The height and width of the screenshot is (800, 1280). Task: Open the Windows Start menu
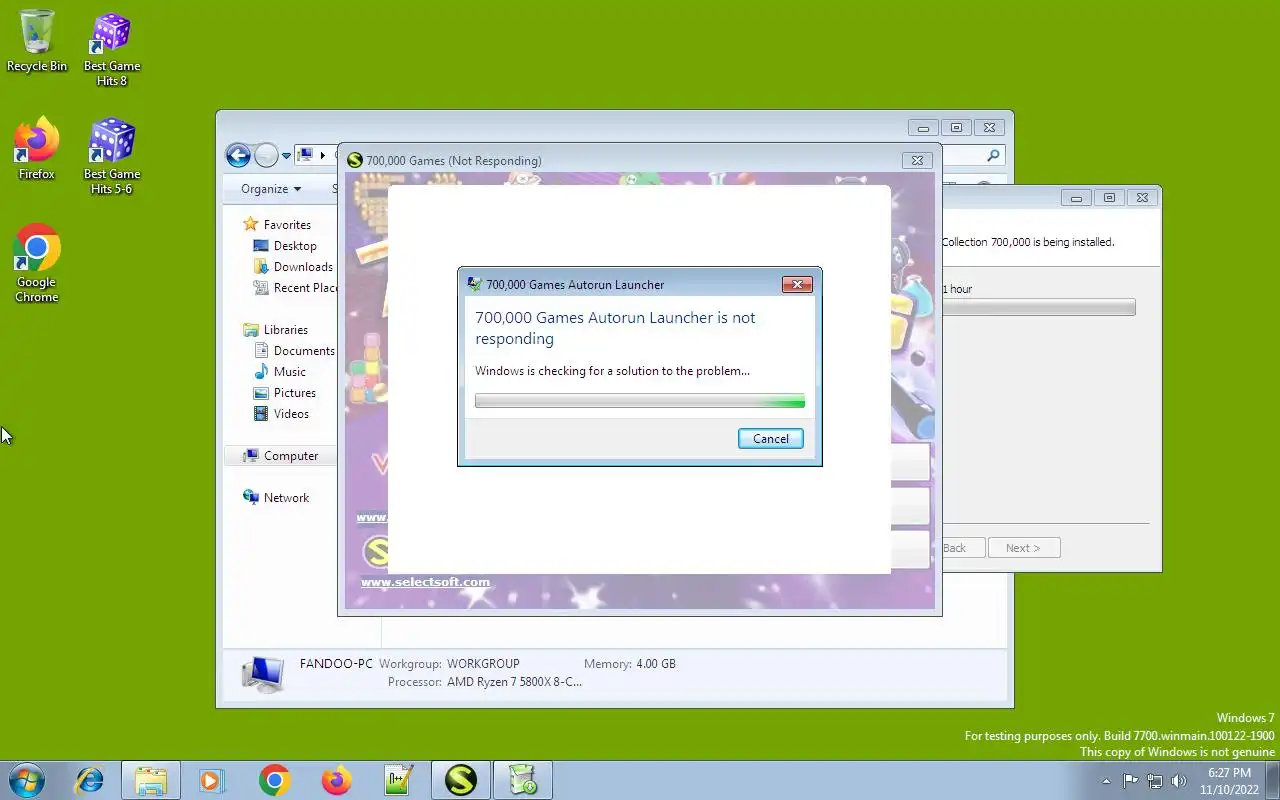point(27,780)
